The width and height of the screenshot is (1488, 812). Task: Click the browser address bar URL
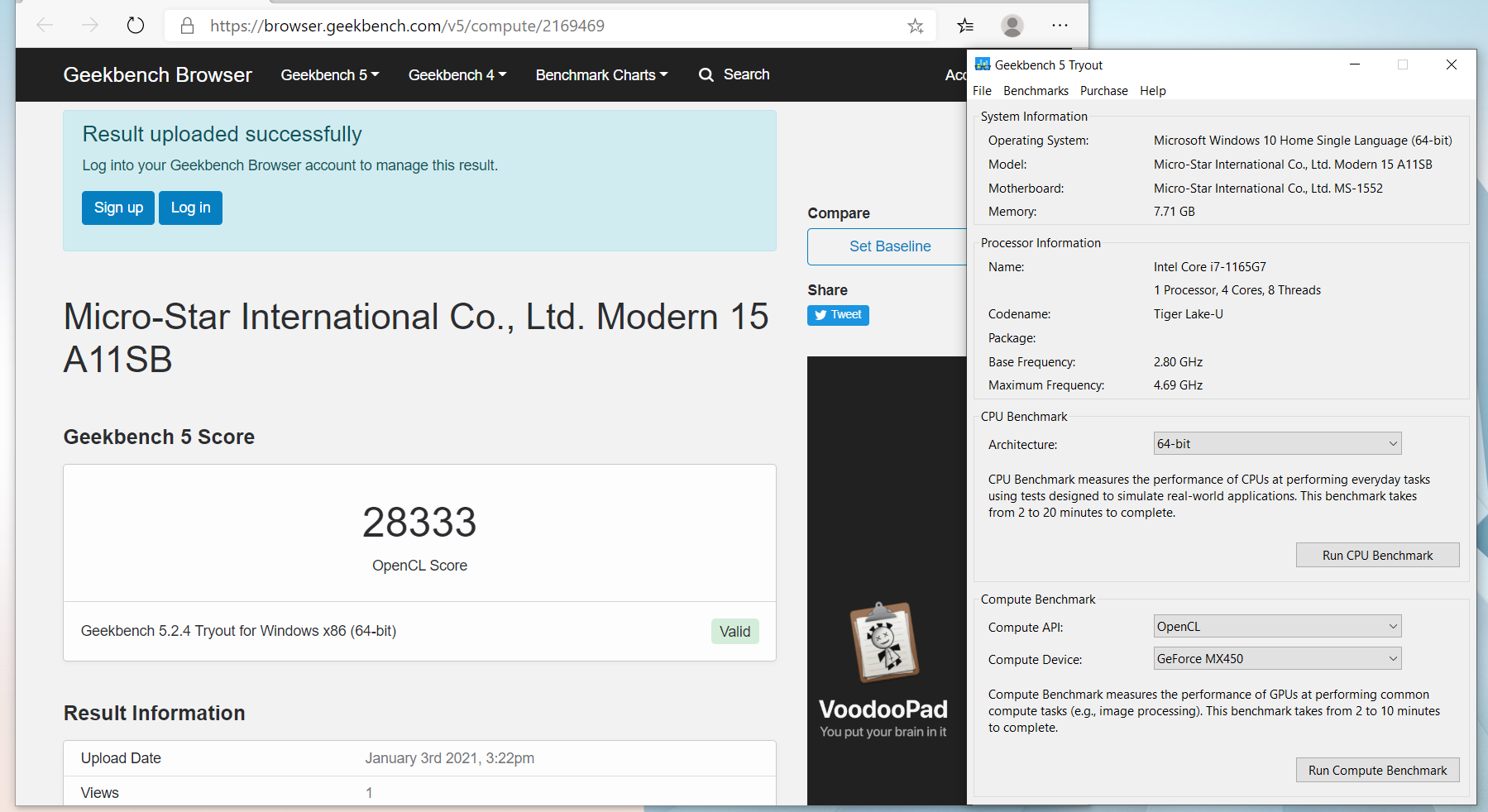[x=407, y=26]
